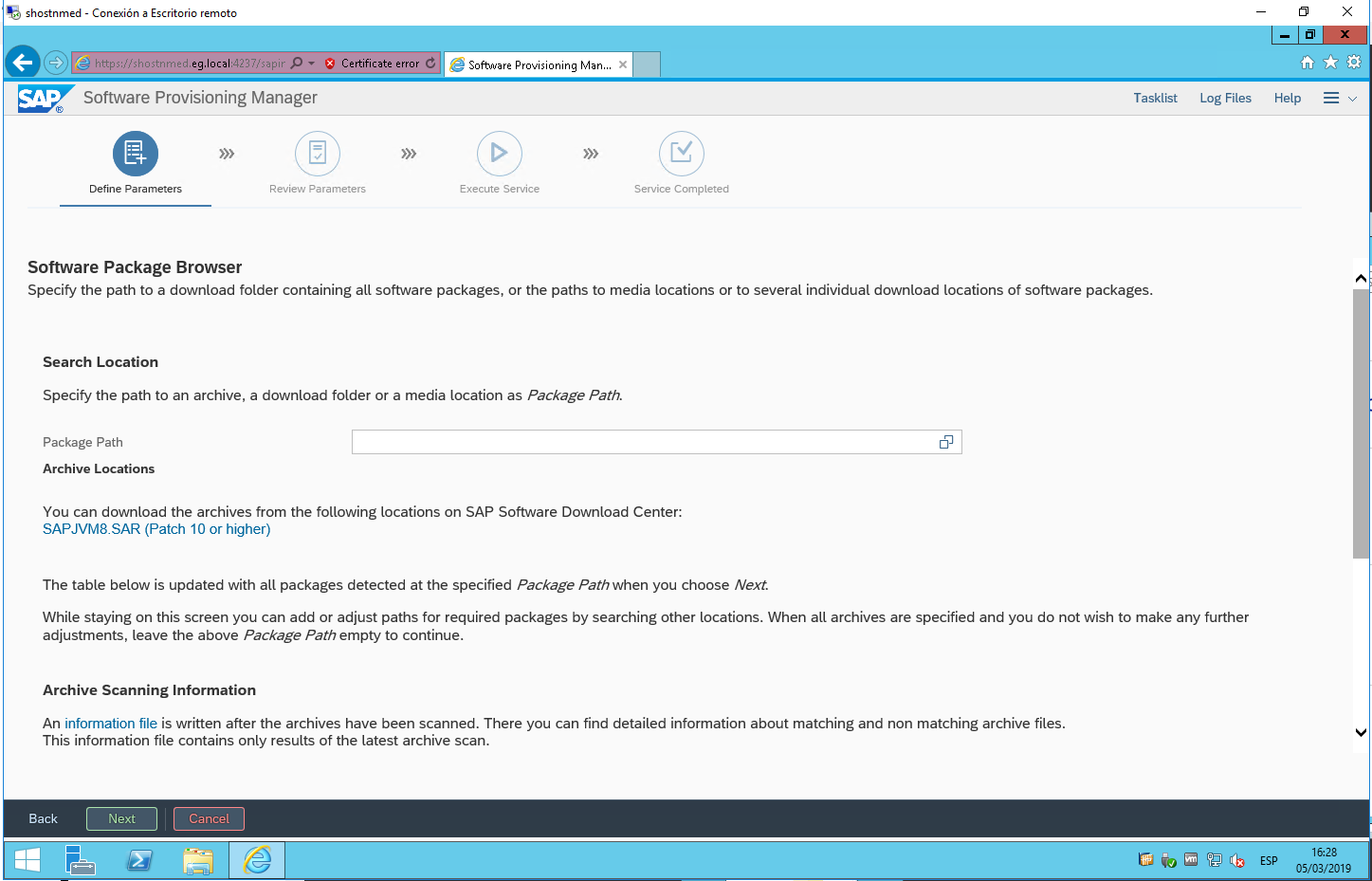This screenshot has height=881, width=1372.
Task: Click the Service Completed step icon
Action: (682, 154)
